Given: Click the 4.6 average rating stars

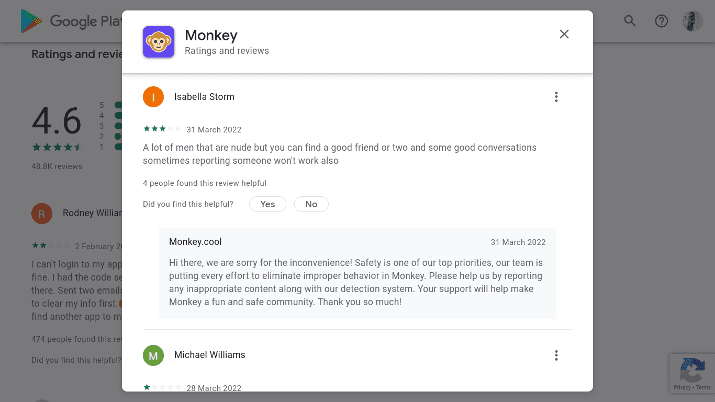Looking at the screenshot, I should 55,147.
